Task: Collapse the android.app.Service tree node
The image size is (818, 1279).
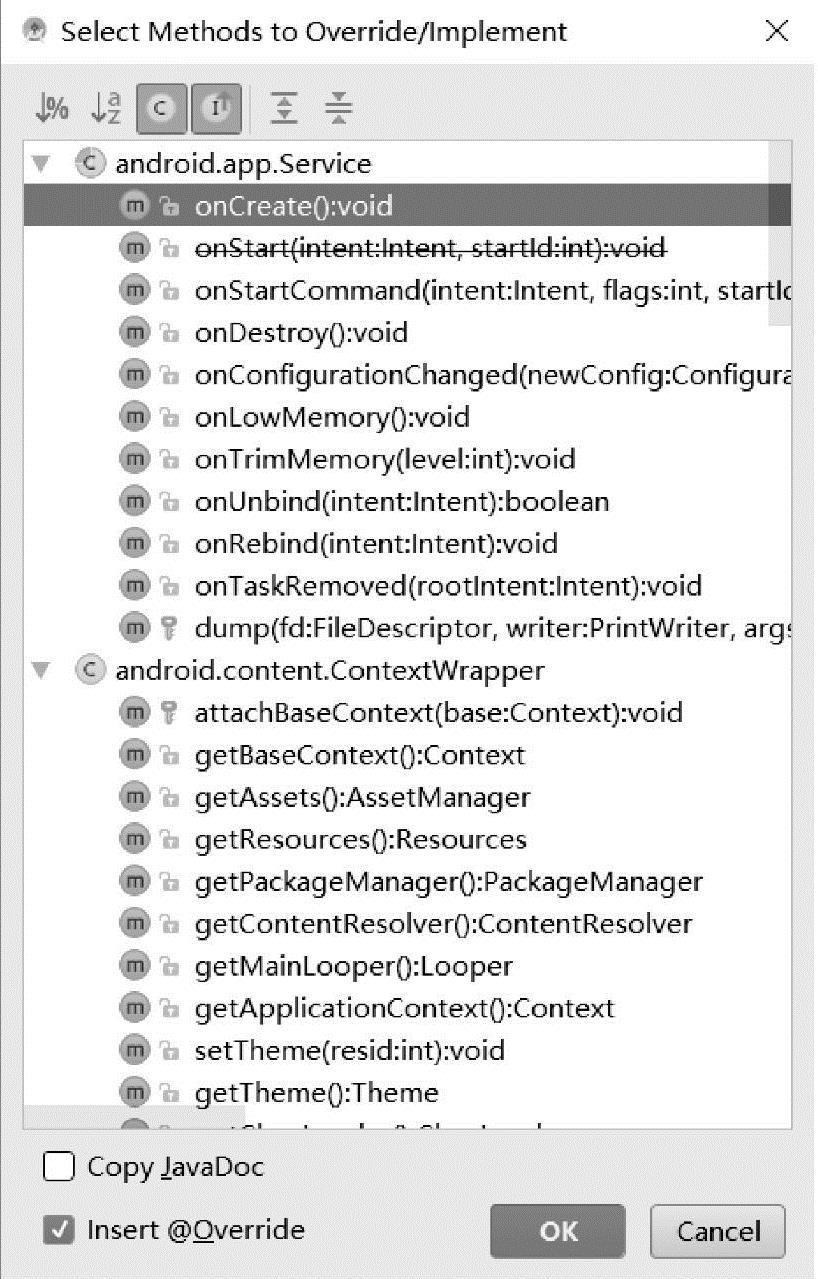Action: pyautogui.click(x=41, y=164)
